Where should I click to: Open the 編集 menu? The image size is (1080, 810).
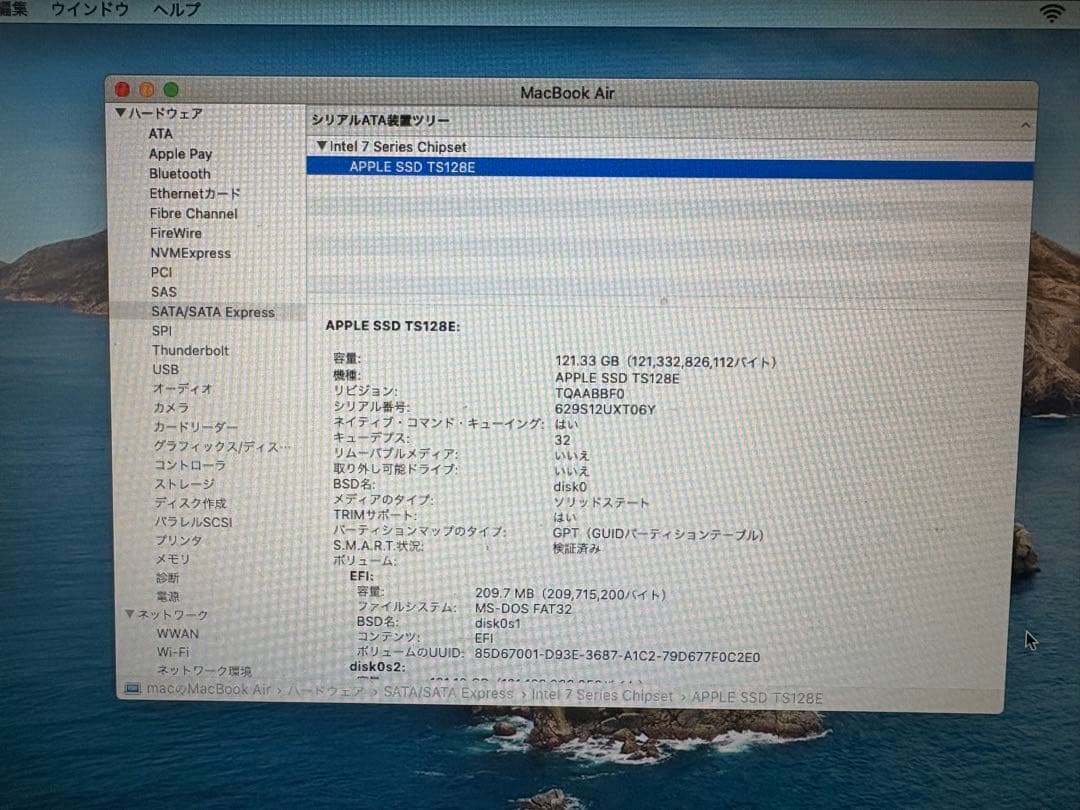pos(14,10)
